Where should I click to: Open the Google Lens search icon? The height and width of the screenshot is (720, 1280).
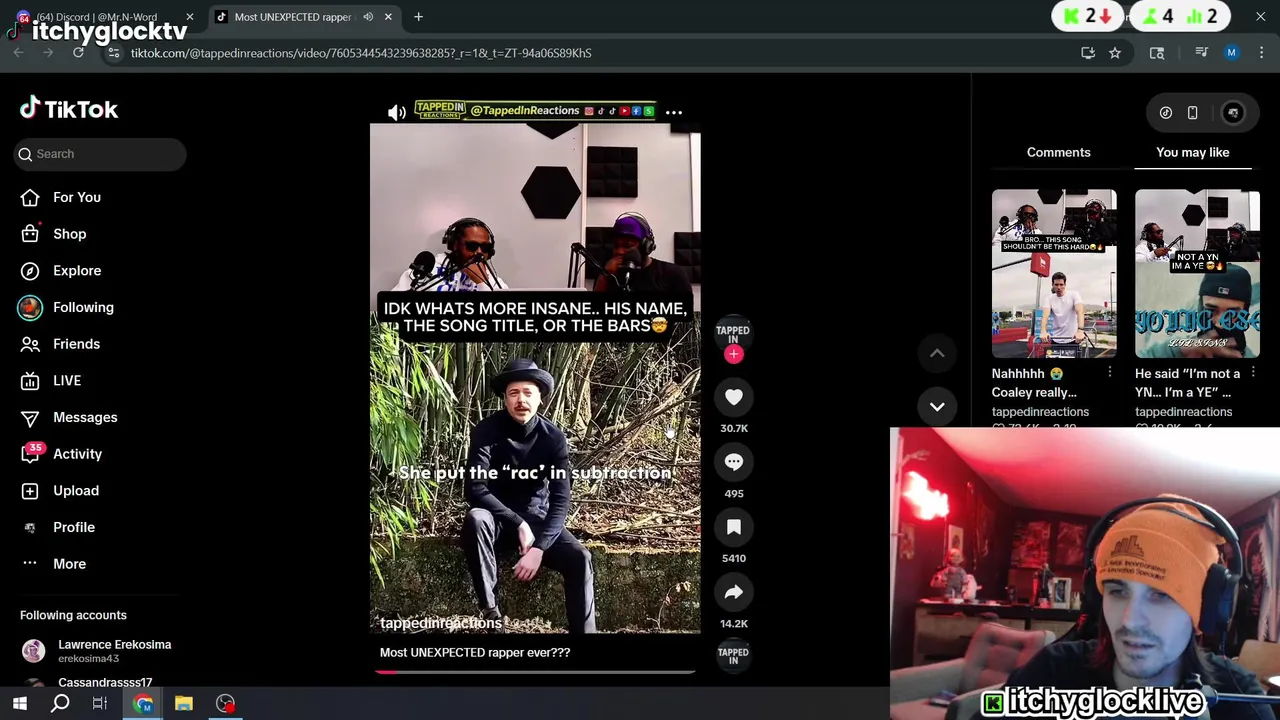(1157, 53)
